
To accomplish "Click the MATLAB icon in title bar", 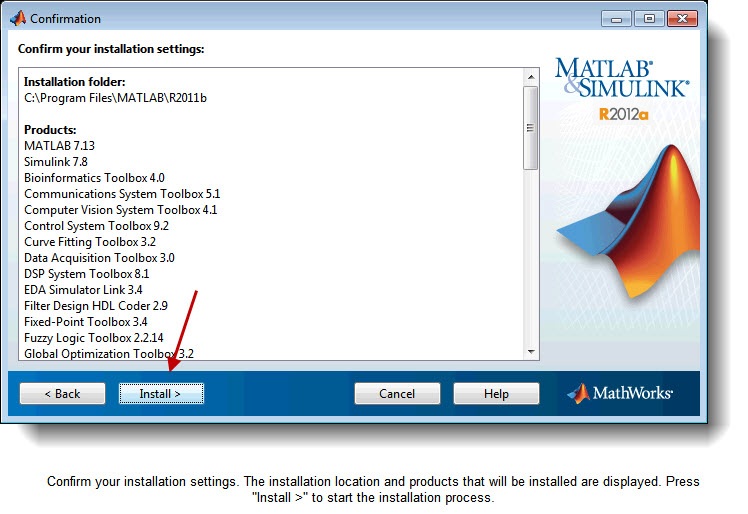I will click(x=18, y=19).
